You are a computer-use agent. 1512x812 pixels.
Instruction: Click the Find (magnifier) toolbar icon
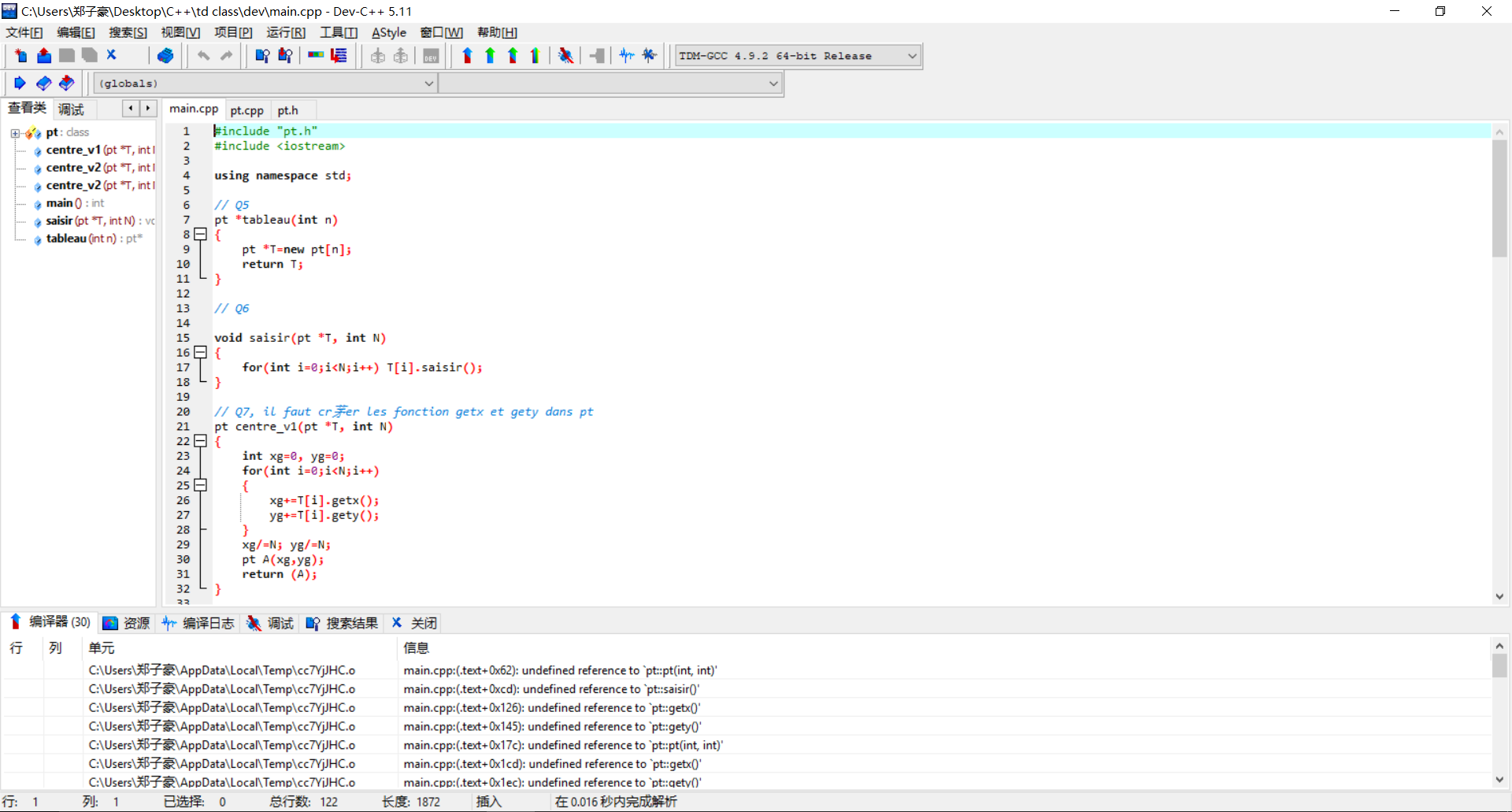(263, 56)
